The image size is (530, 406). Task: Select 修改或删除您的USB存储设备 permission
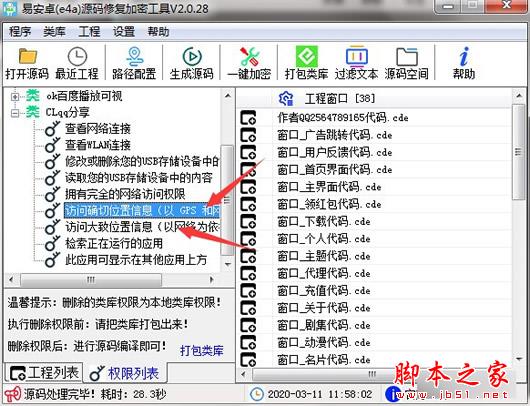[x=142, y=161]
